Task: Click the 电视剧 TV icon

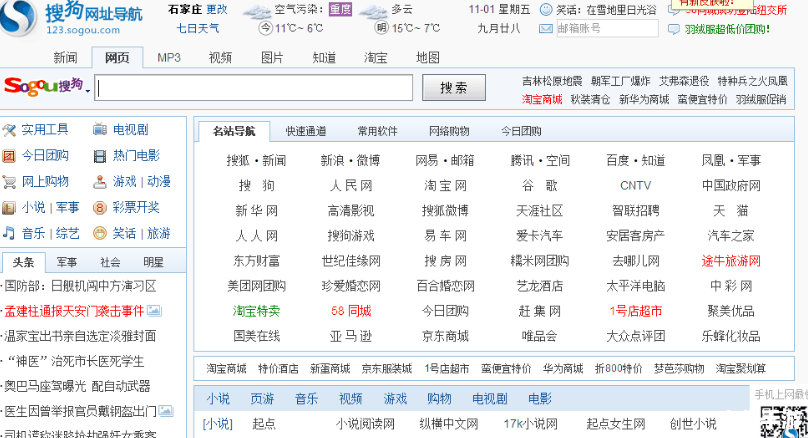Action: [x=99, y=130]
